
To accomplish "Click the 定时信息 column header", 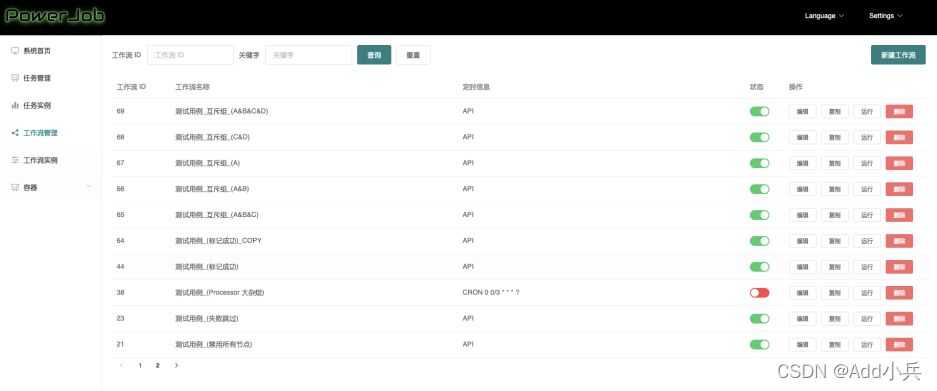I will pyautogui.click(x=476, y=87).
